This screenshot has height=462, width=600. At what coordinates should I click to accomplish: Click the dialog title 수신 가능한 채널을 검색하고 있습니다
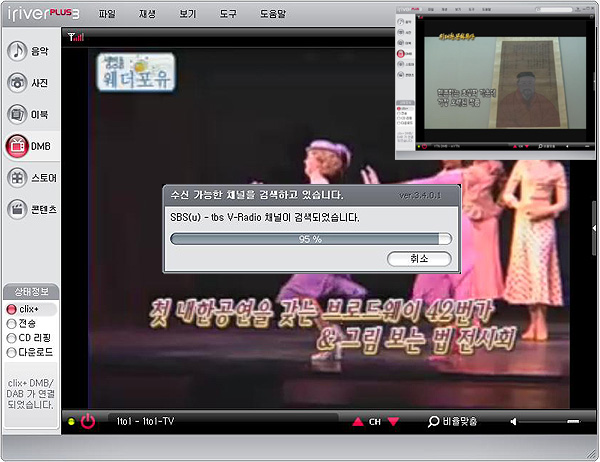[x=257, y=195]
